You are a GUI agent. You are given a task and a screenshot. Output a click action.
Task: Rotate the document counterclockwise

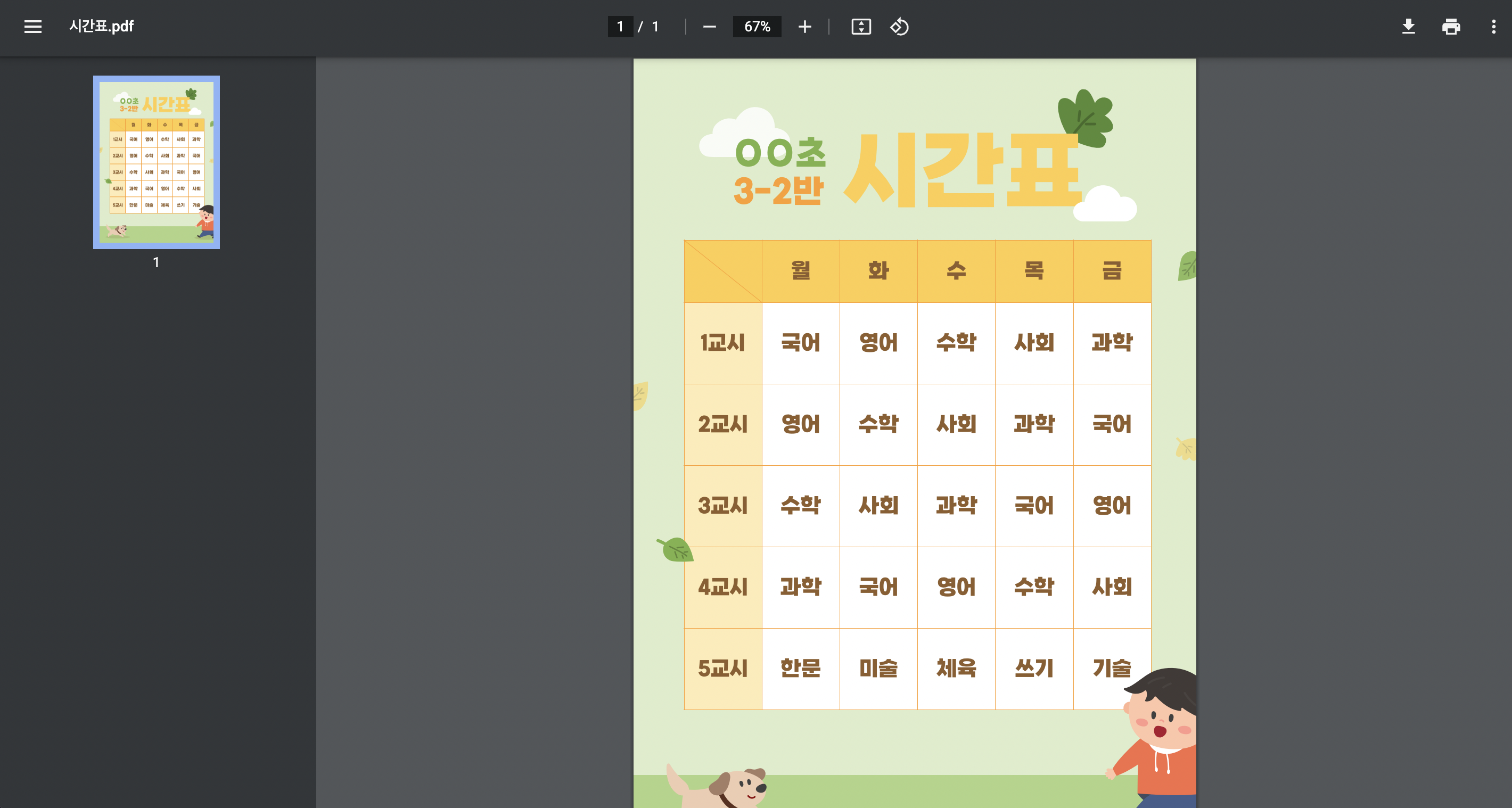point(899,27)
